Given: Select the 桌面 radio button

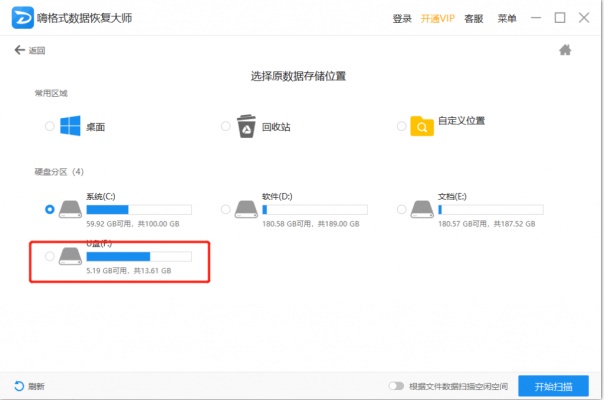Looking at the screenshot, I should [x=50, y=127].
